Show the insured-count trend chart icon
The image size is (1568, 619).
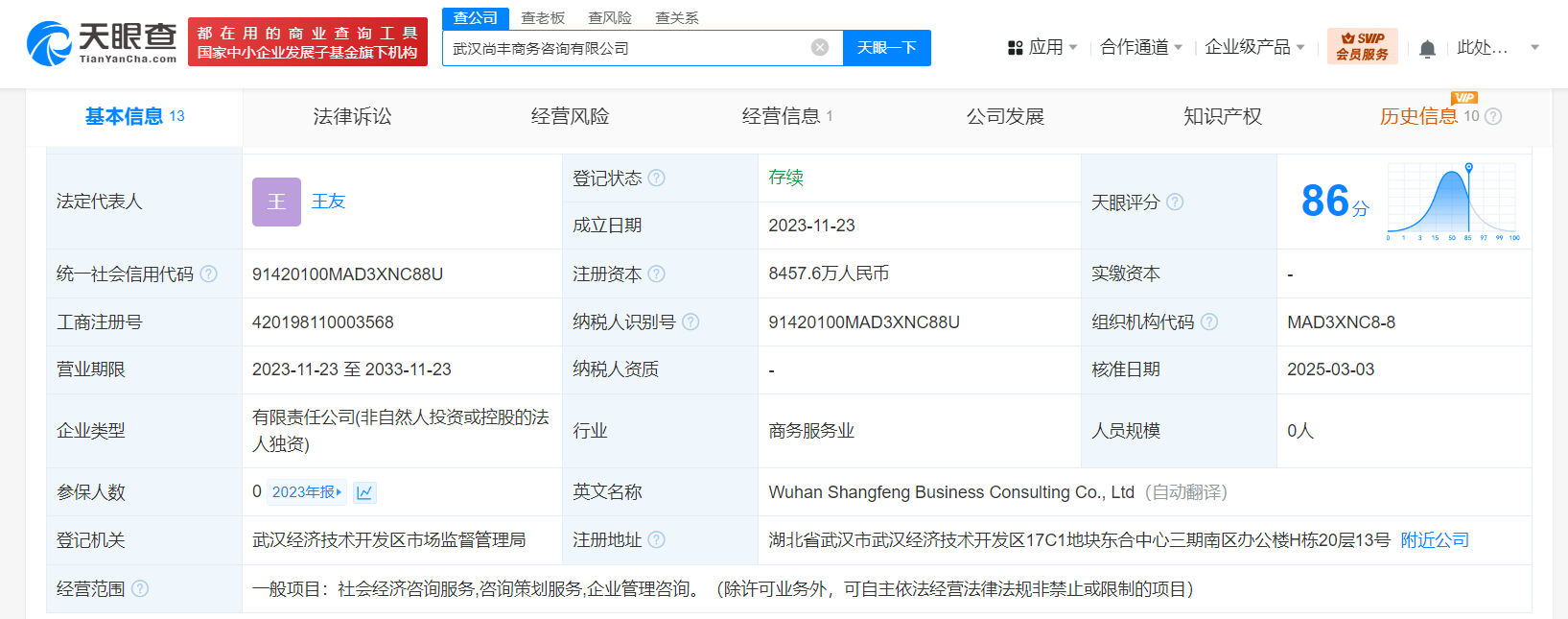pos(364,493)
